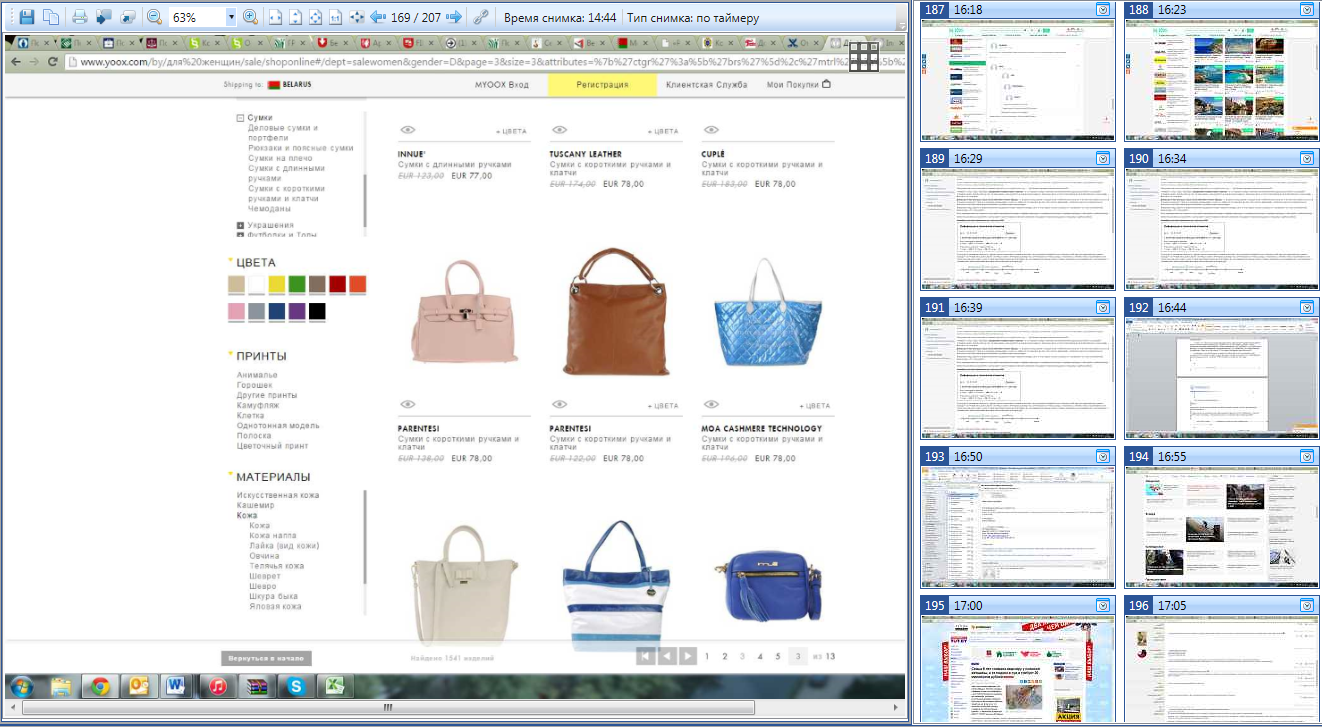Pick the green color swatch

[x=297, y=284]
